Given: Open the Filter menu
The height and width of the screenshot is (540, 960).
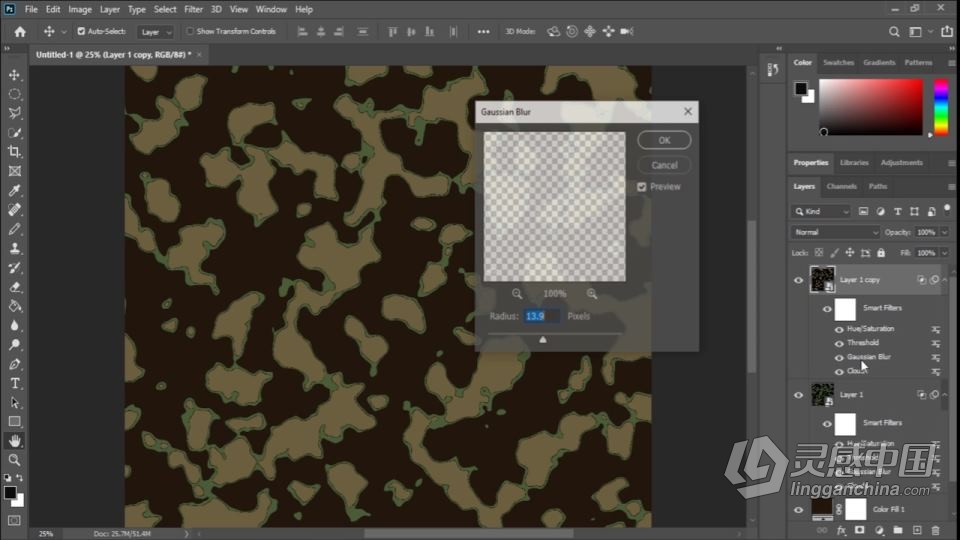Looking at the screenshot, I should point(193,9).
